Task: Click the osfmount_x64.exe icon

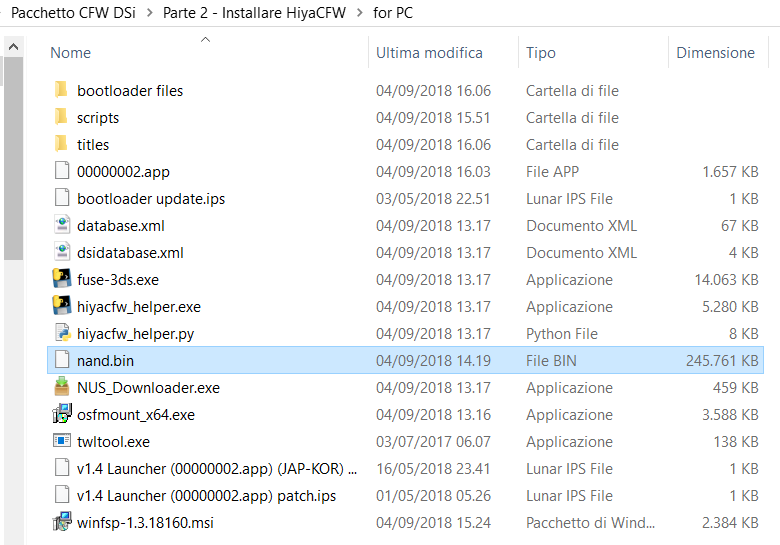Action: click(62, 414)
